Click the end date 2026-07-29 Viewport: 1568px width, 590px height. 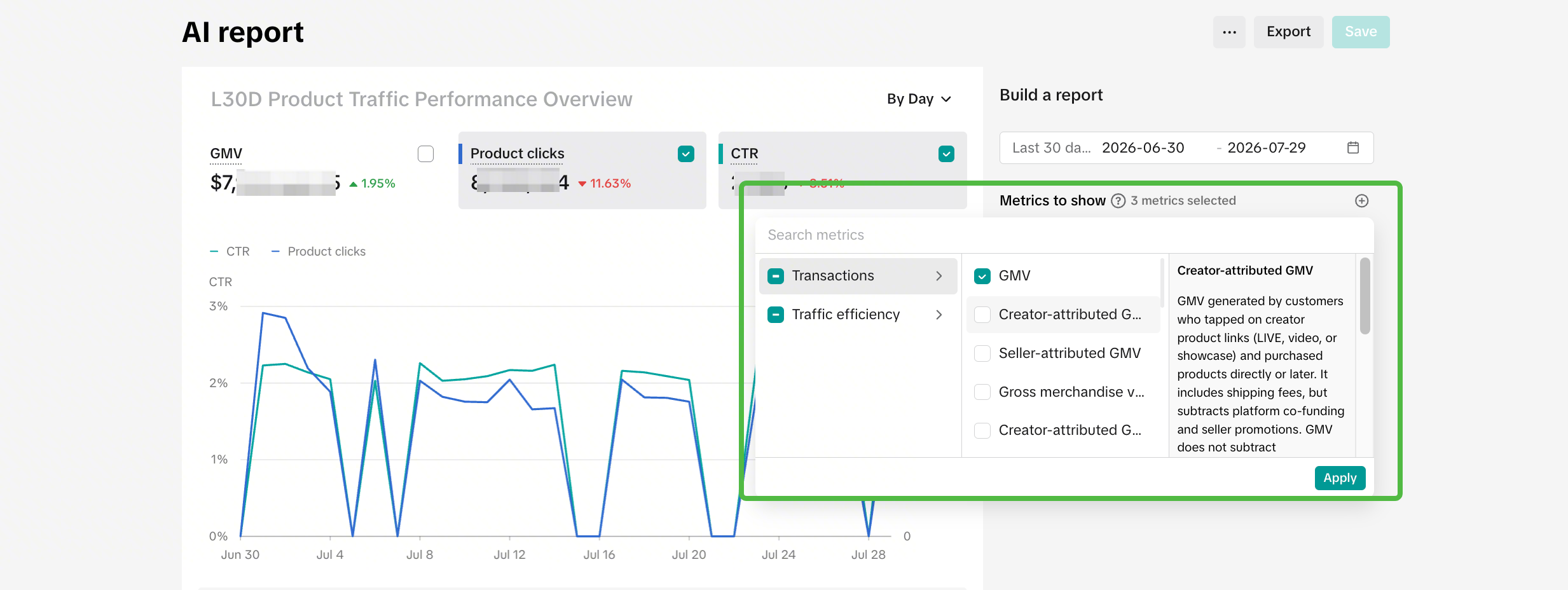click(1266, 148)
